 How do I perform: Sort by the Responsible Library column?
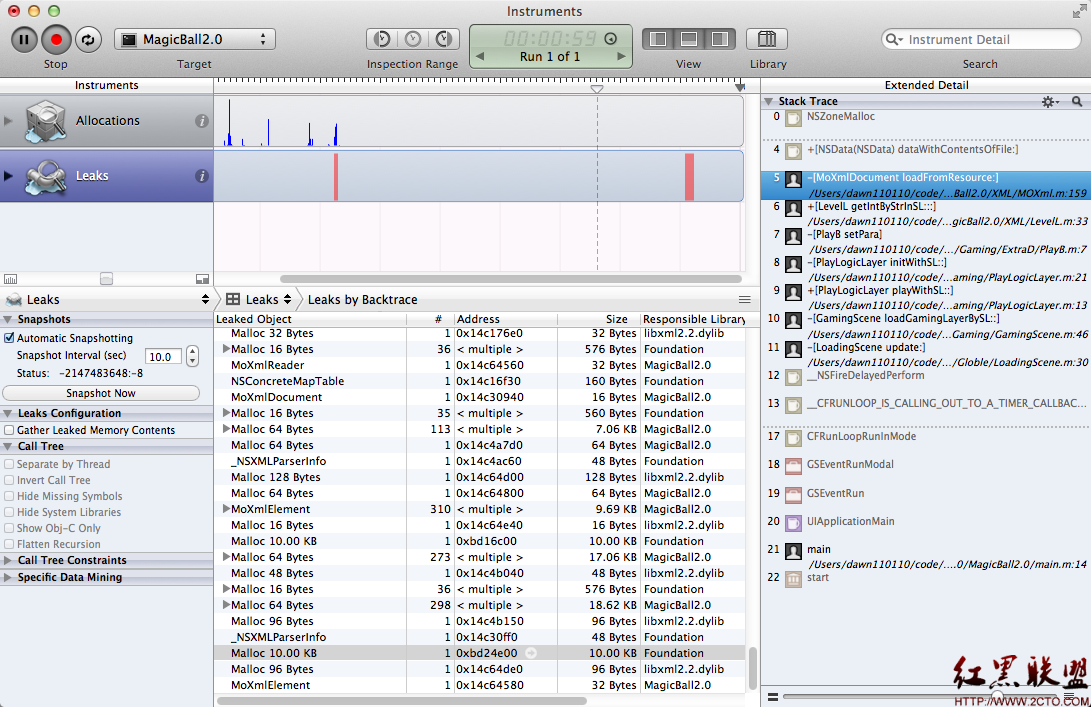point(693,319)
